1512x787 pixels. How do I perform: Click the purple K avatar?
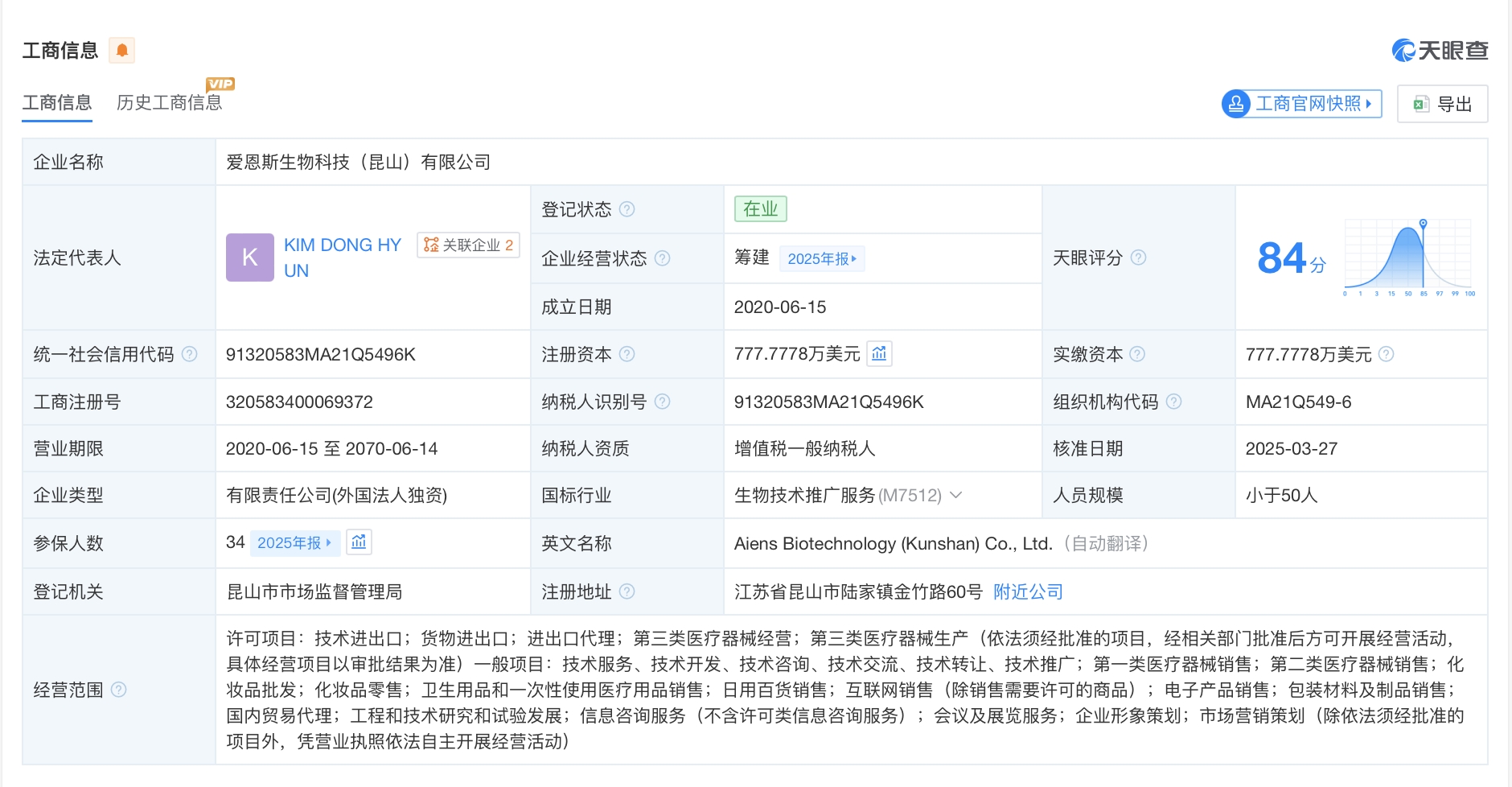250,258
